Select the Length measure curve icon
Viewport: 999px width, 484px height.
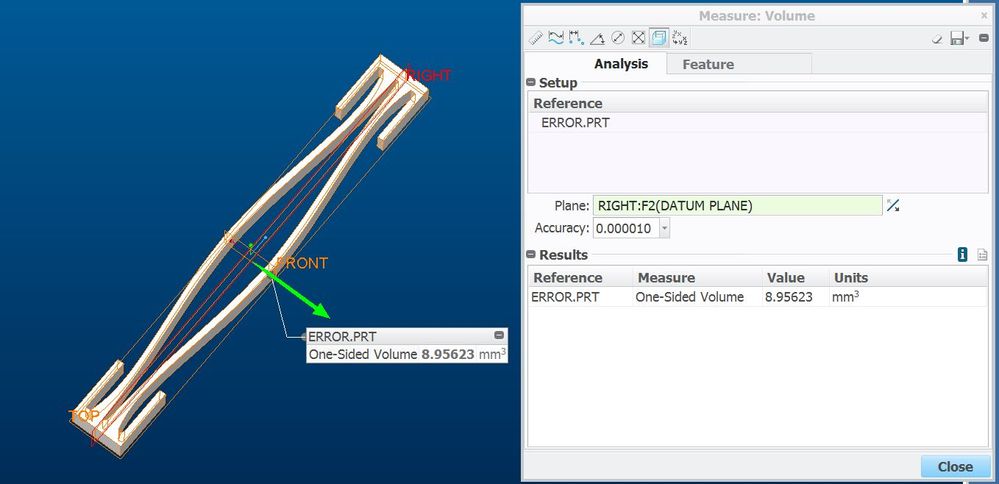[556, 38]
